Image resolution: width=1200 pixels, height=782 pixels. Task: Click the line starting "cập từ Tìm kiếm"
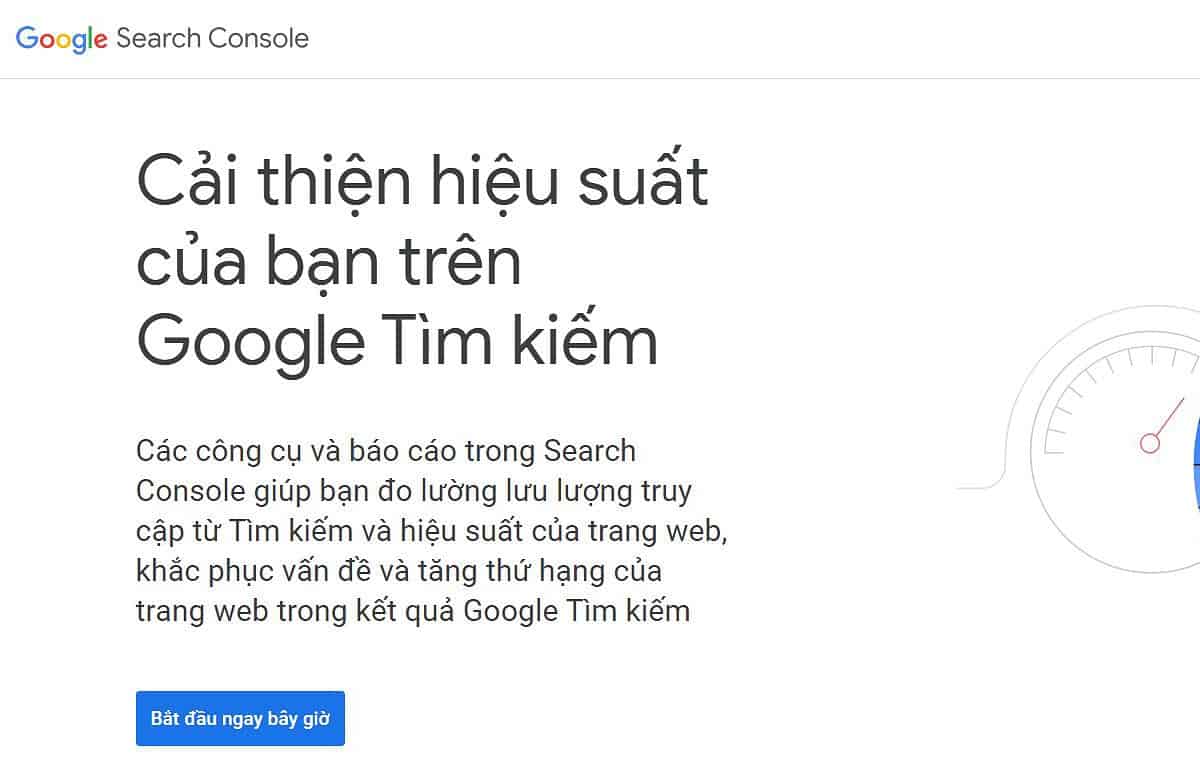[431, 530]
